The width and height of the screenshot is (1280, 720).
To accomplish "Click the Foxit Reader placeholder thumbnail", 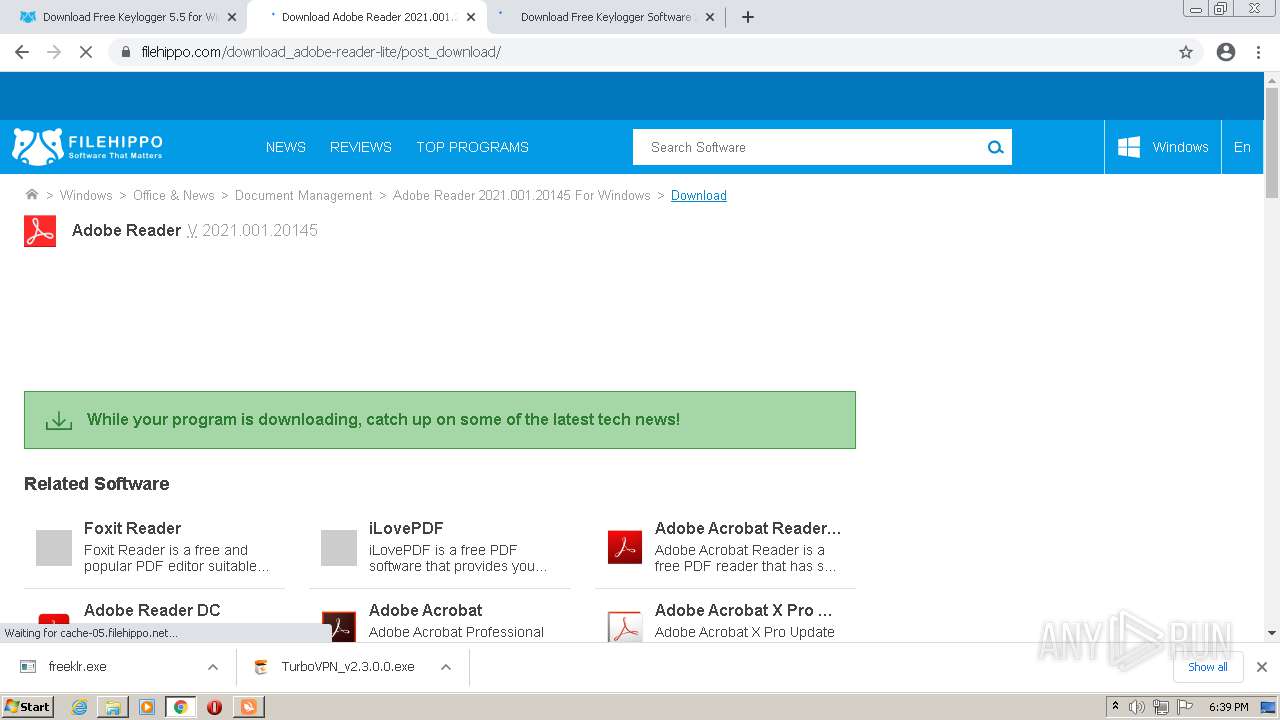I will pyautogui.click(x=54, y=548).
